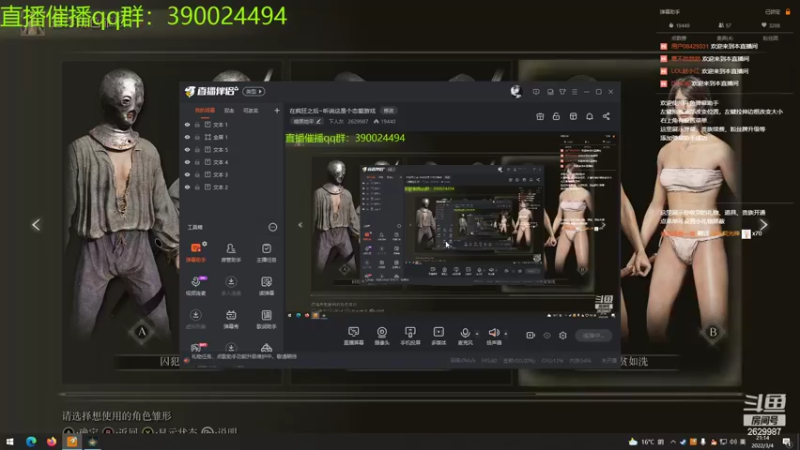Image resolution: width=800 pixels, height=450 pixels.
Task: Collapse the 工具箱 toolbox section
Action: pos(273,227)
